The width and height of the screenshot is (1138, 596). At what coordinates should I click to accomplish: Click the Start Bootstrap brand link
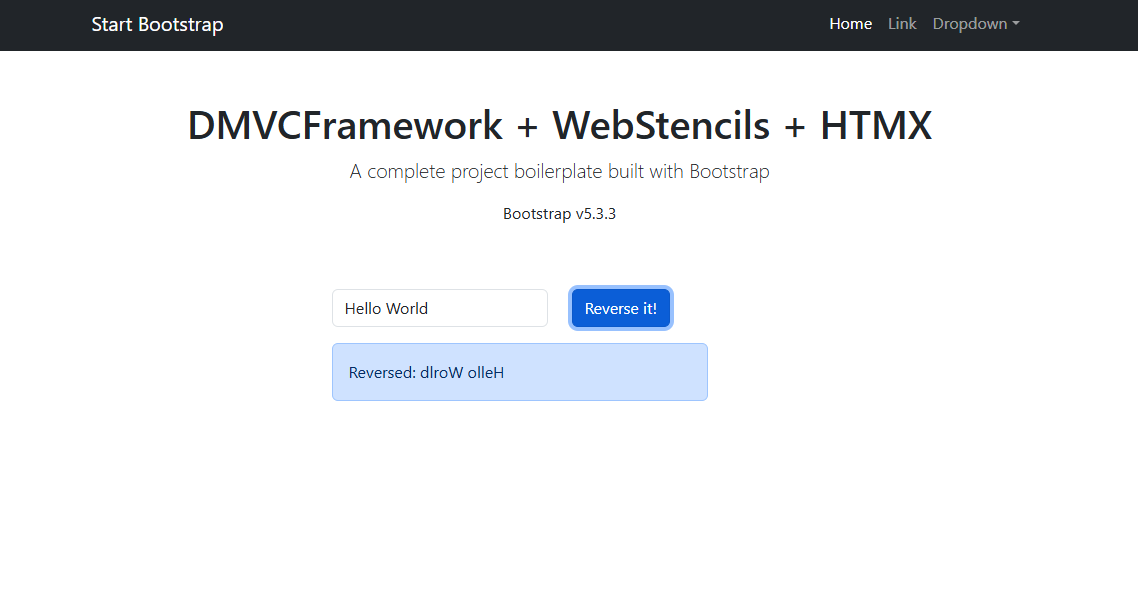157,24
